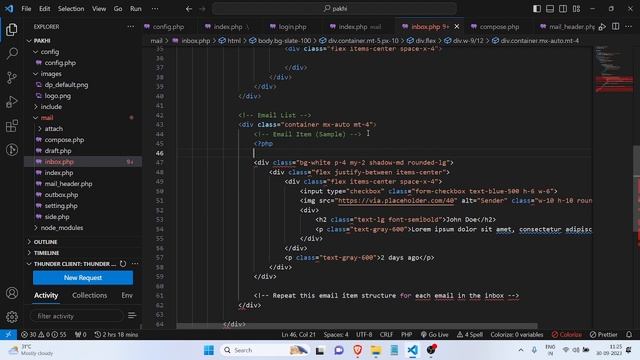Click the errors and warnings status counter
The image size is (640, 360).
coord(44,334)
